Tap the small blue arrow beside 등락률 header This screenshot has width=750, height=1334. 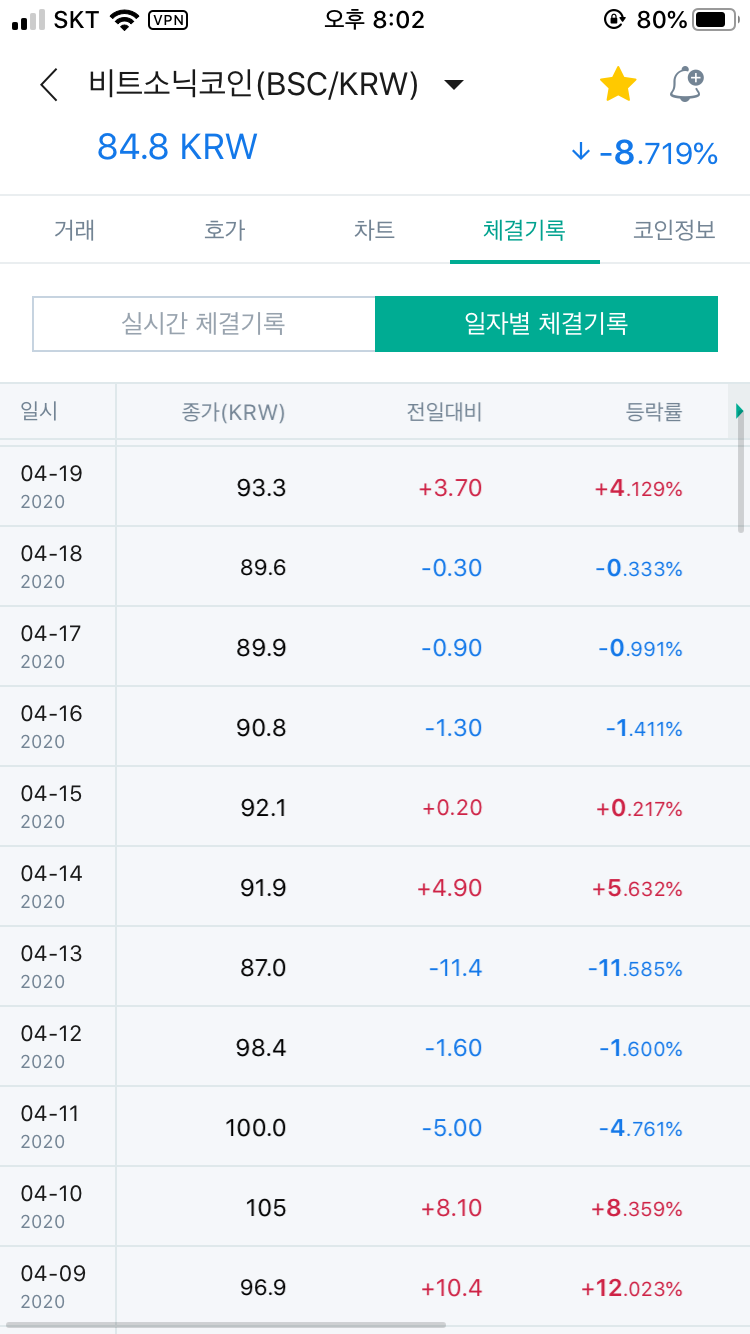[x=739, y=410]
